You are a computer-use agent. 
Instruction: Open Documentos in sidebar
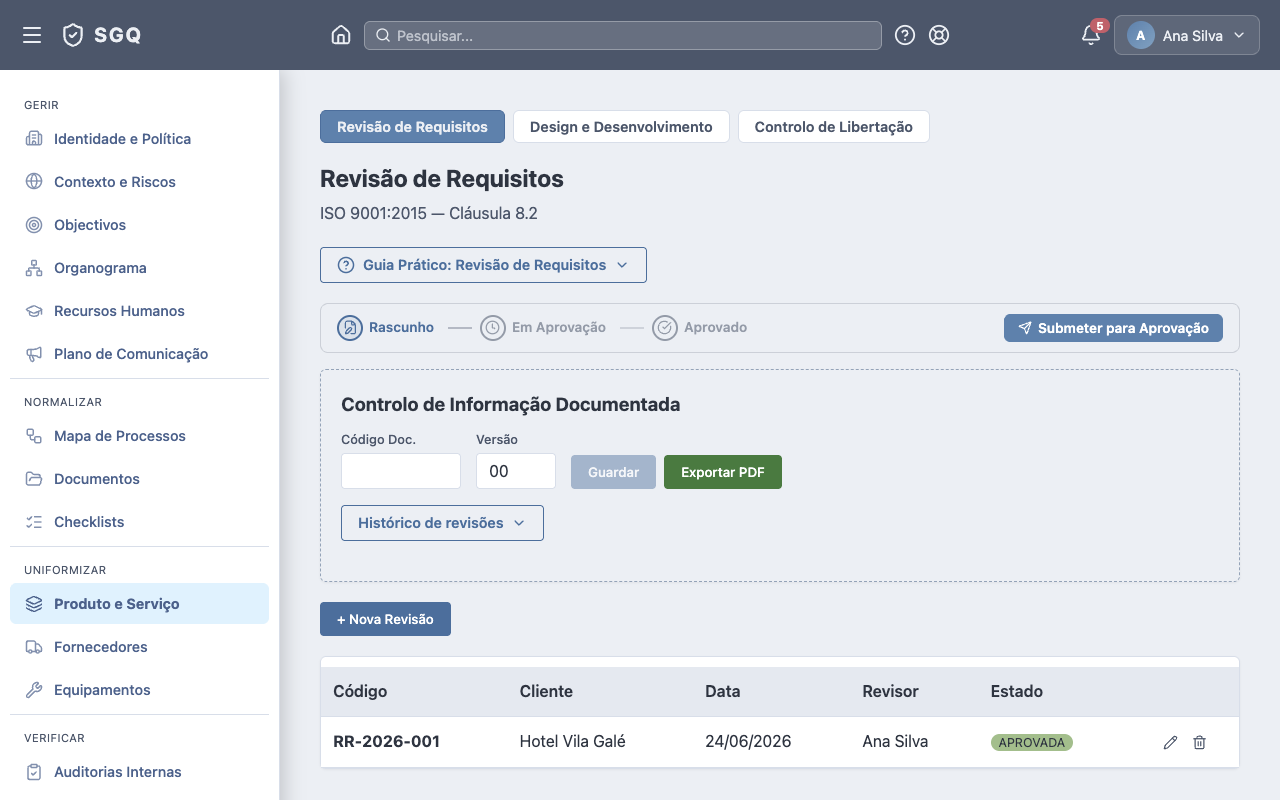pyautogui.click(x=139, y=479)
